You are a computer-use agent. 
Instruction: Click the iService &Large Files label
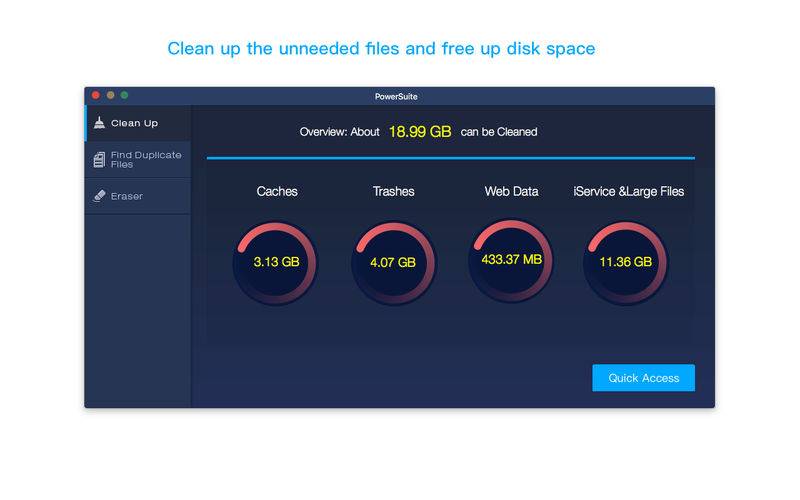click(629, 192)
